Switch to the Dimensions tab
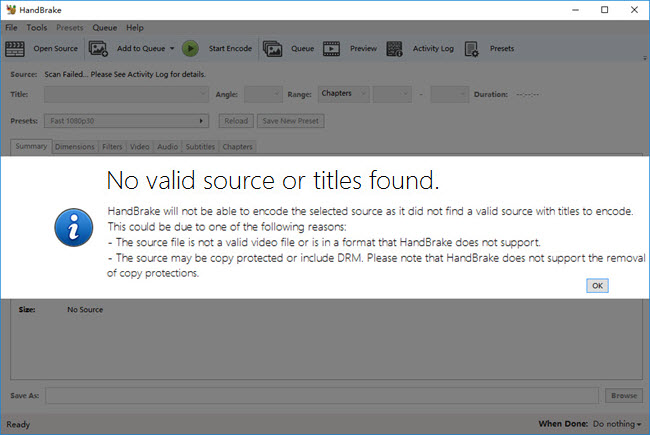This screenshot has height=435, width=650. click(x=75, y=147)
